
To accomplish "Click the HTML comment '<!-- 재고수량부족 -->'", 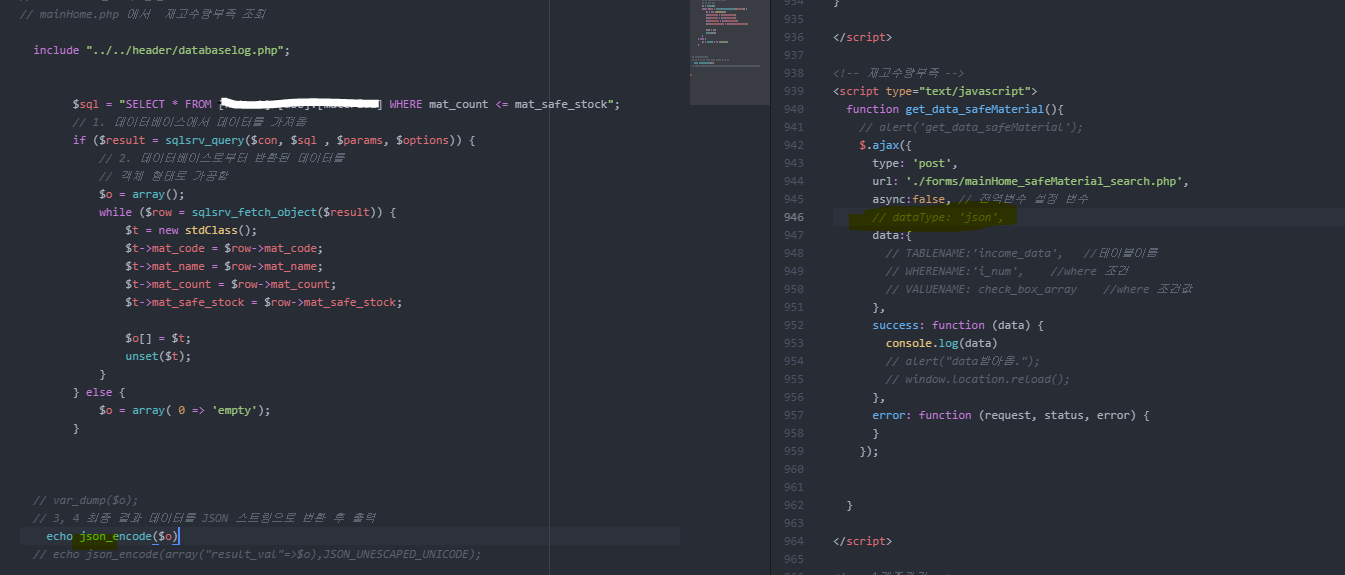I will 898,73.
